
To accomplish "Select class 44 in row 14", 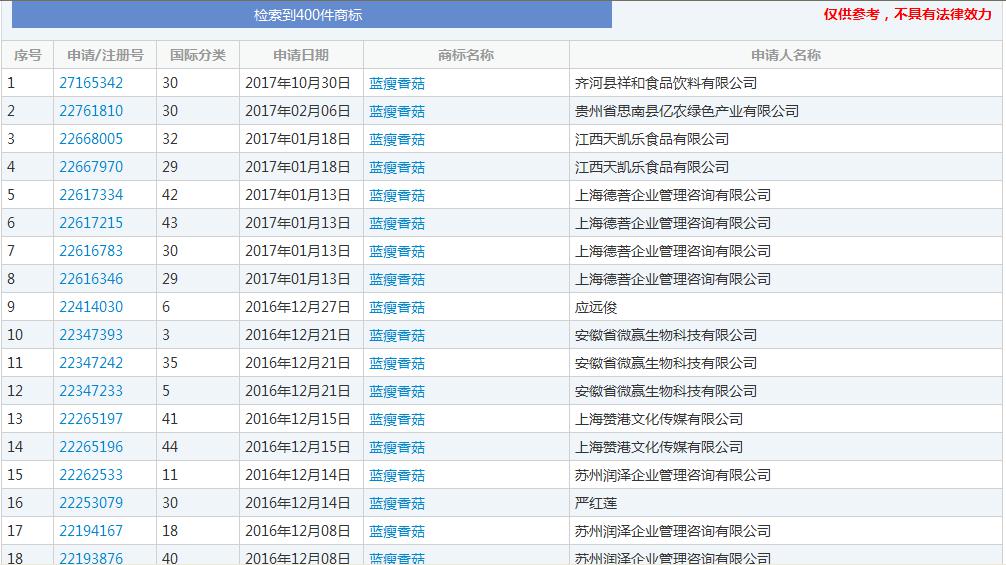I will (170, 447).
